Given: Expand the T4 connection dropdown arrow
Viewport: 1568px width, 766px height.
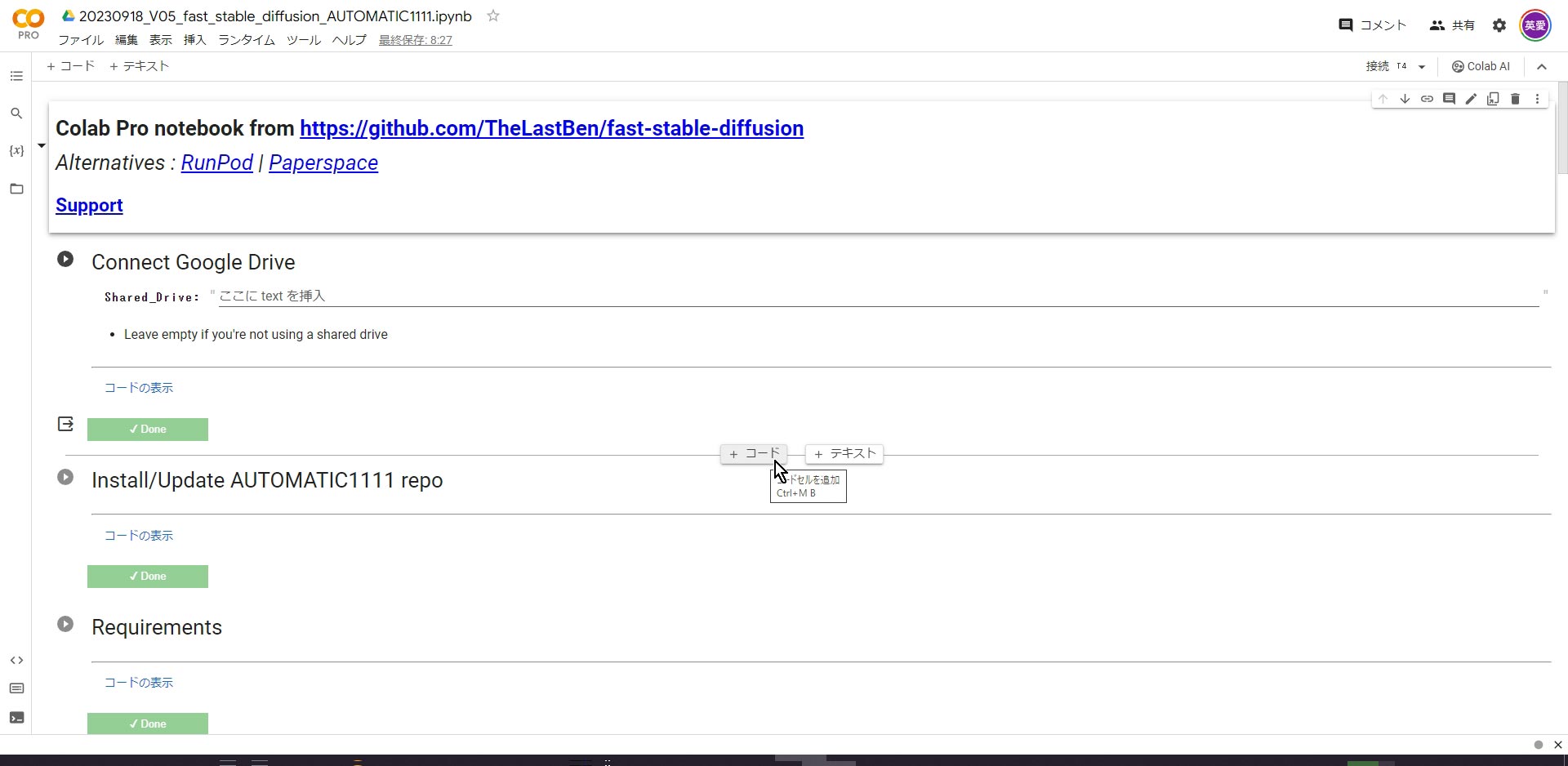Looking at the screenshot, I should tap(1422, 67).
